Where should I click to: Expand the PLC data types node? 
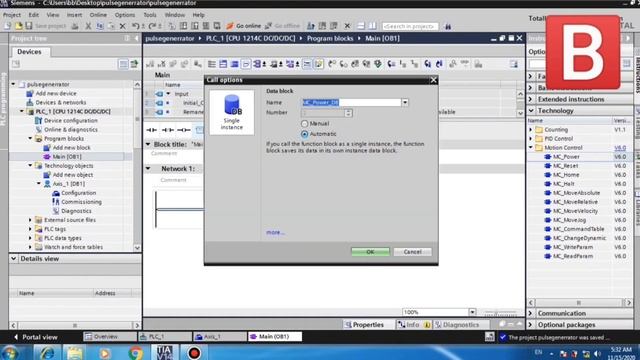[30, 238]
